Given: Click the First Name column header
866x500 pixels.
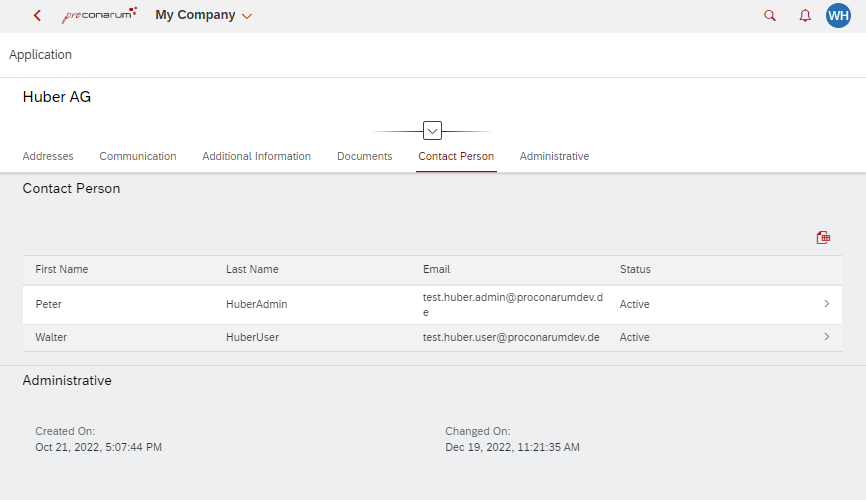Looking at the screenshot, I should coord(62,270).
